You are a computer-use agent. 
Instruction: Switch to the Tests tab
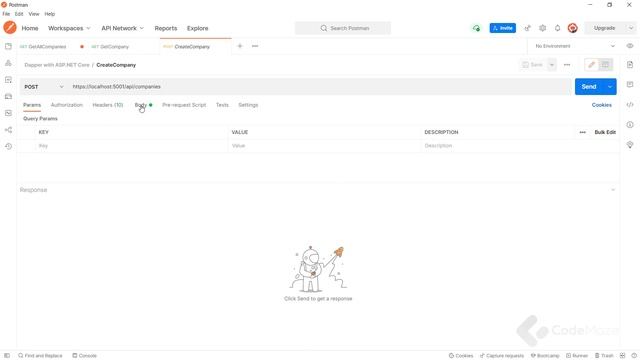(222, 105)
